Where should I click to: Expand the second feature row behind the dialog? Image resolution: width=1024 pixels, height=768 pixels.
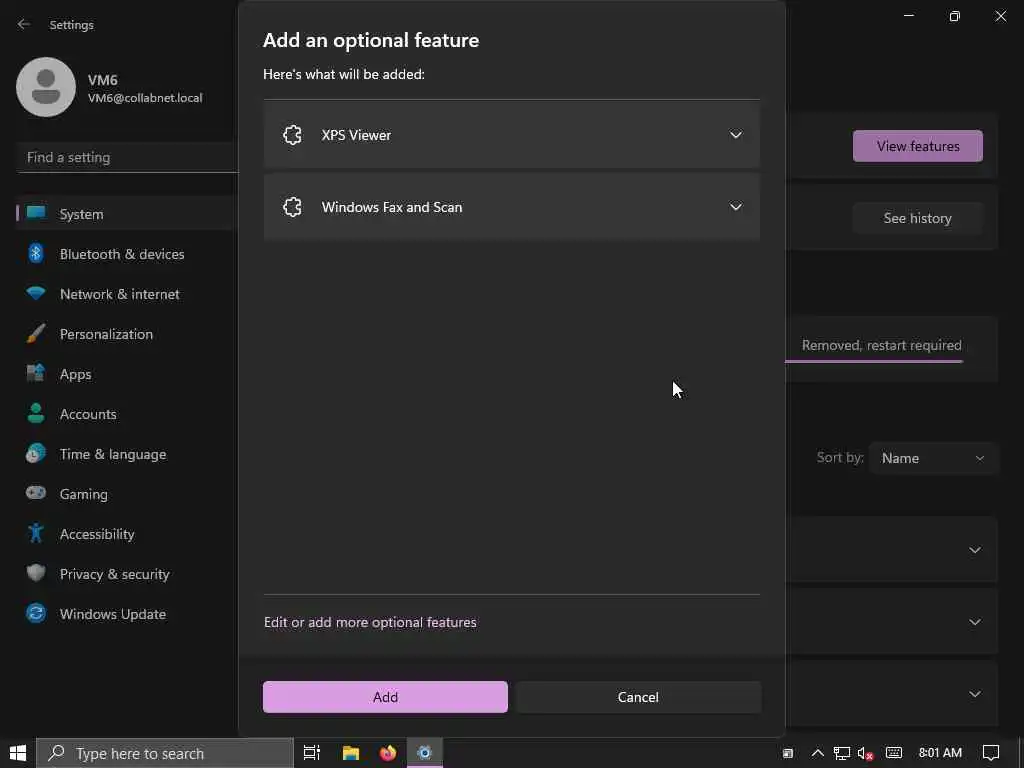[x=974, y=622]
